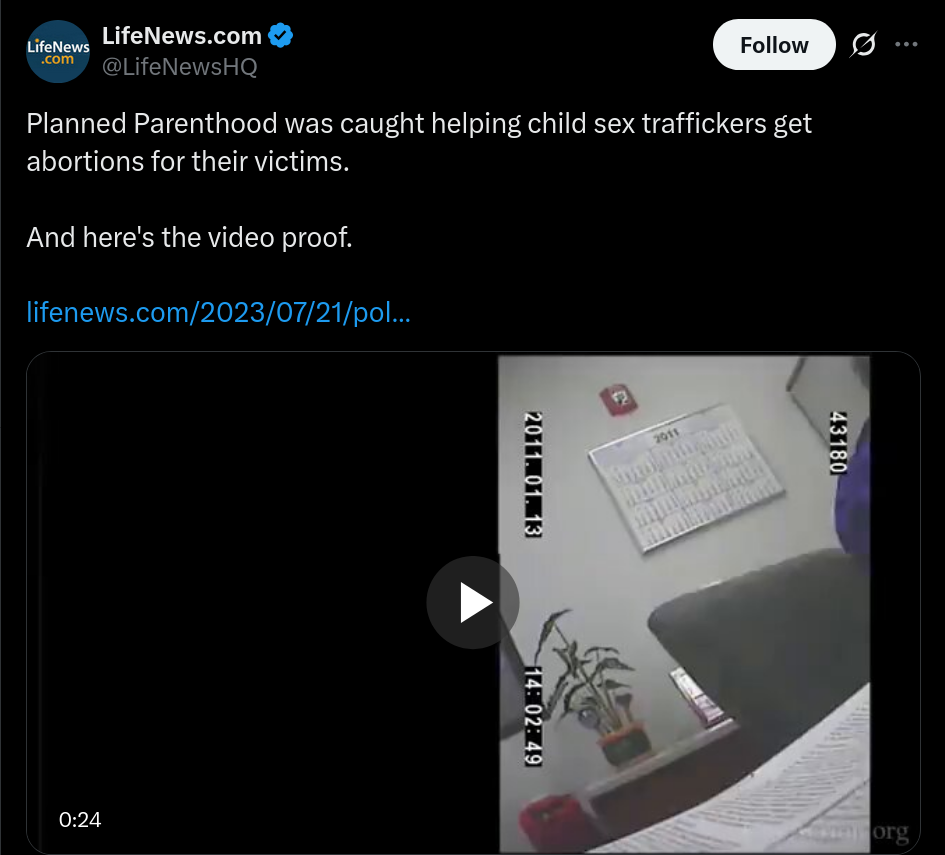This screenshot has height=855, width=945.
Task: Open the LifeNews.com profile avatar
Action: click(58, 52)
